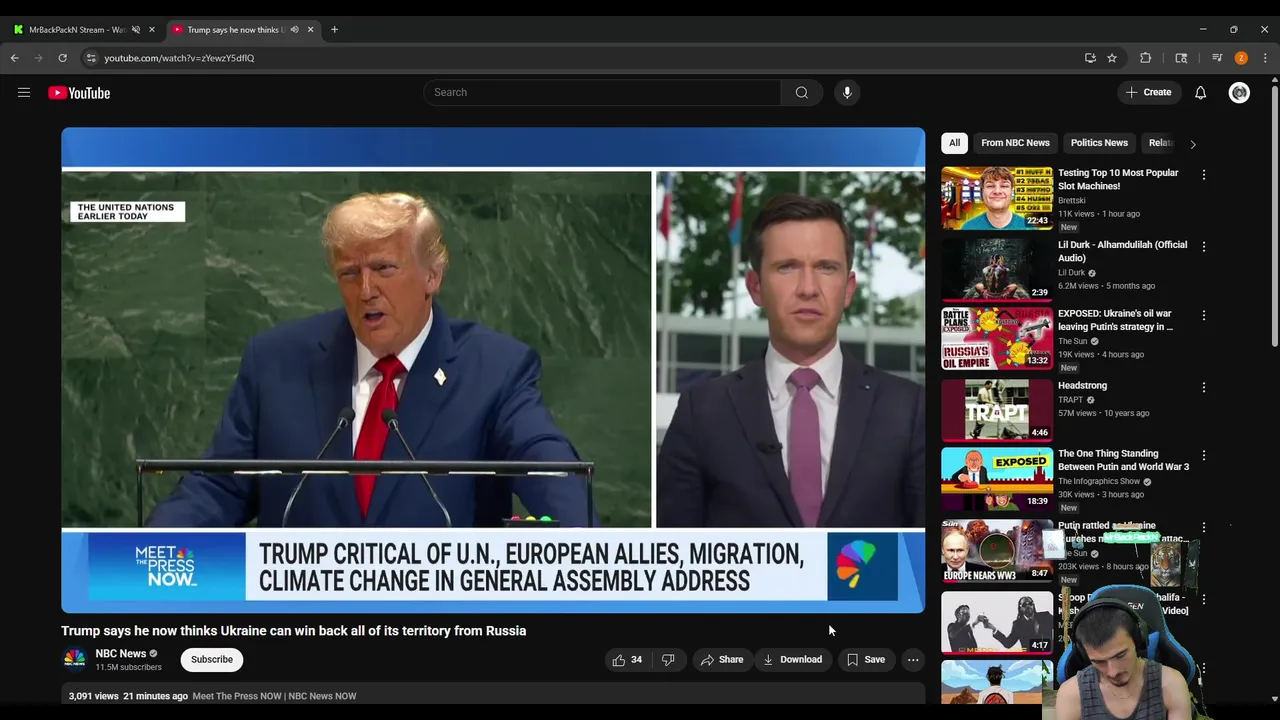Mute the MrBackPackN Stream tab audio
The image size is (1280, 720).
tap(136, 29)
